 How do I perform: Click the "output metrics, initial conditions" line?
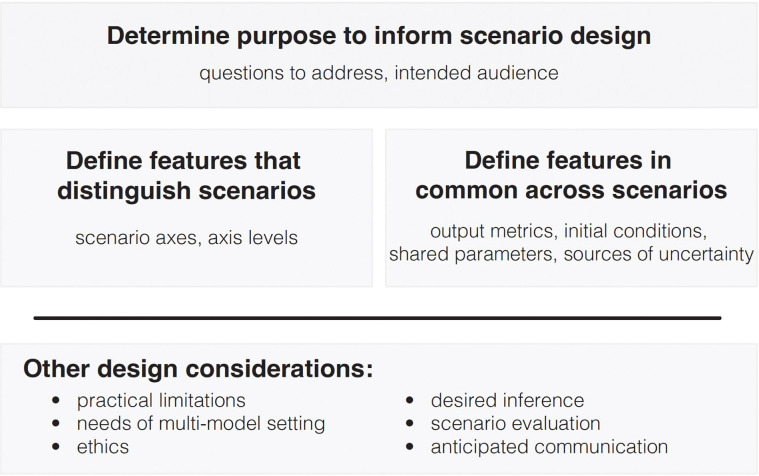pyautogui.click(x=571, y=230)
